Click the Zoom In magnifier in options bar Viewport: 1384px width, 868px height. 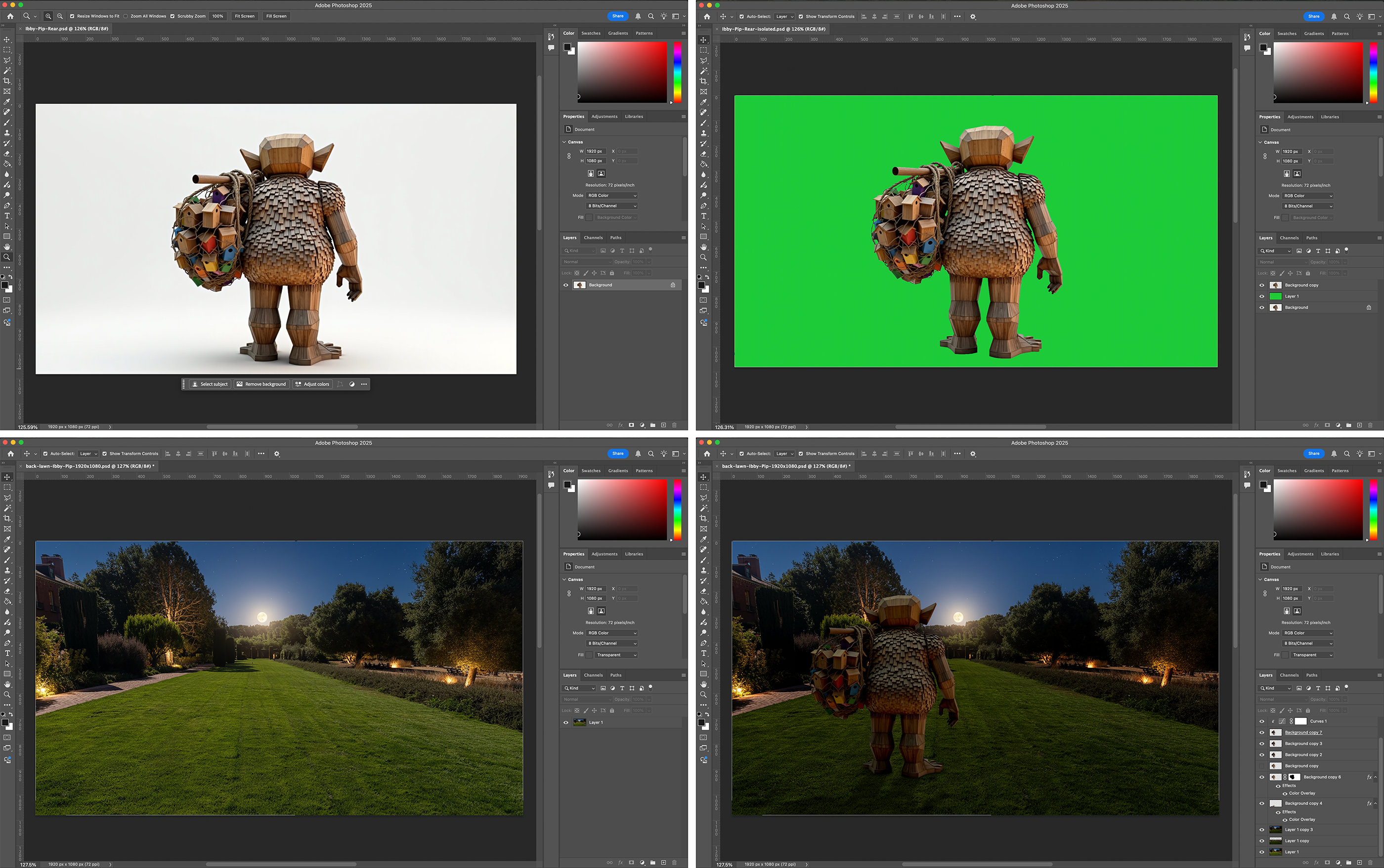48,16
